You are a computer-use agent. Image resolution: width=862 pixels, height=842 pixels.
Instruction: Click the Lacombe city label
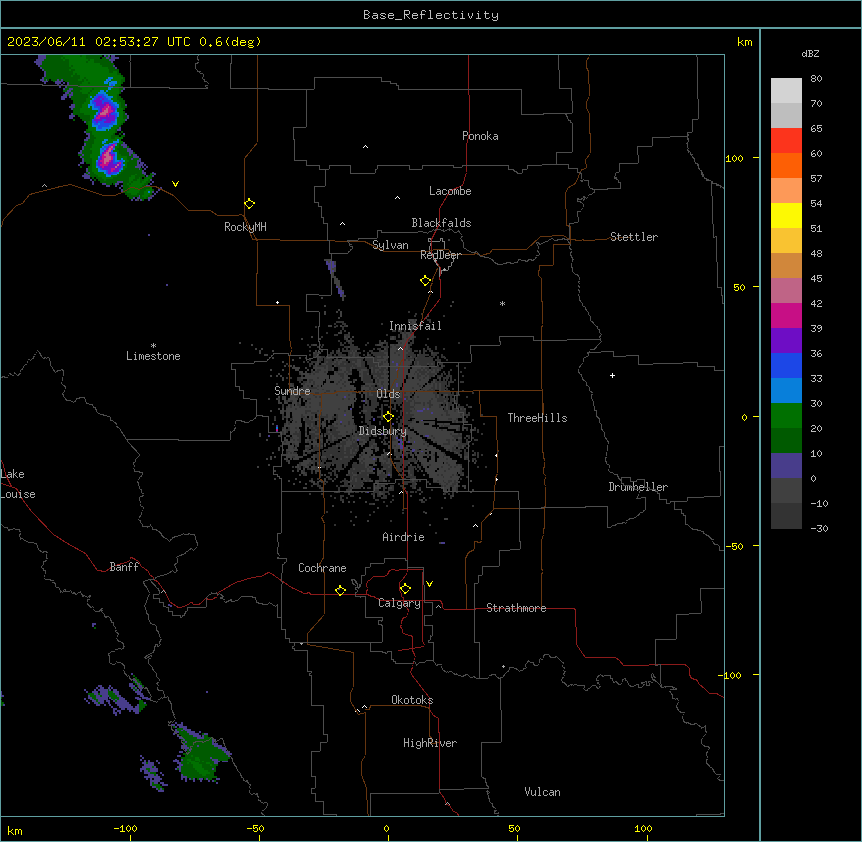(450, 191)
